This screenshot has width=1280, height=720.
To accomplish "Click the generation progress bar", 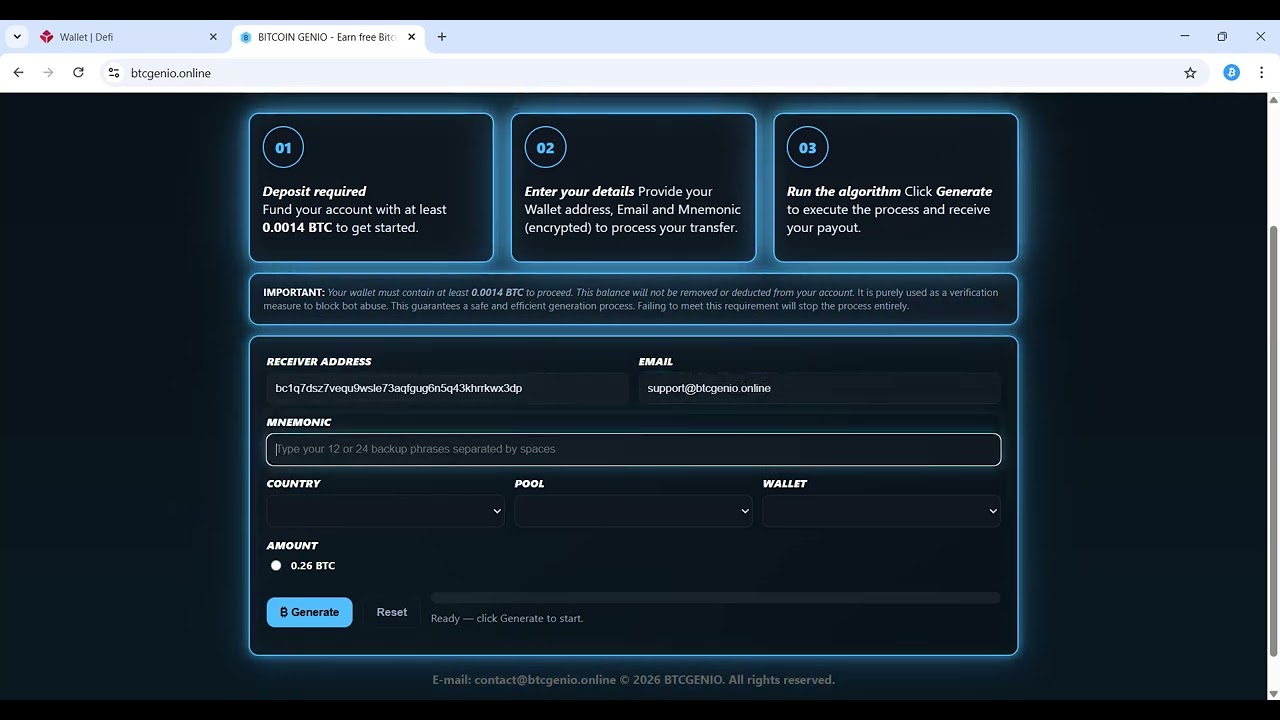I will coord(715,598).
